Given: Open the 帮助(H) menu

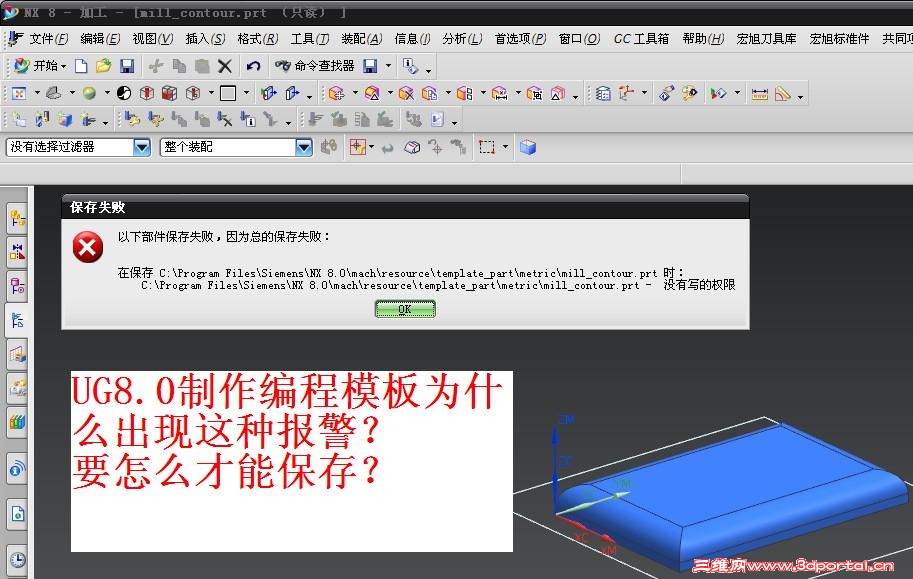Looking at the screenshot, I should click(x=703, y=39).
